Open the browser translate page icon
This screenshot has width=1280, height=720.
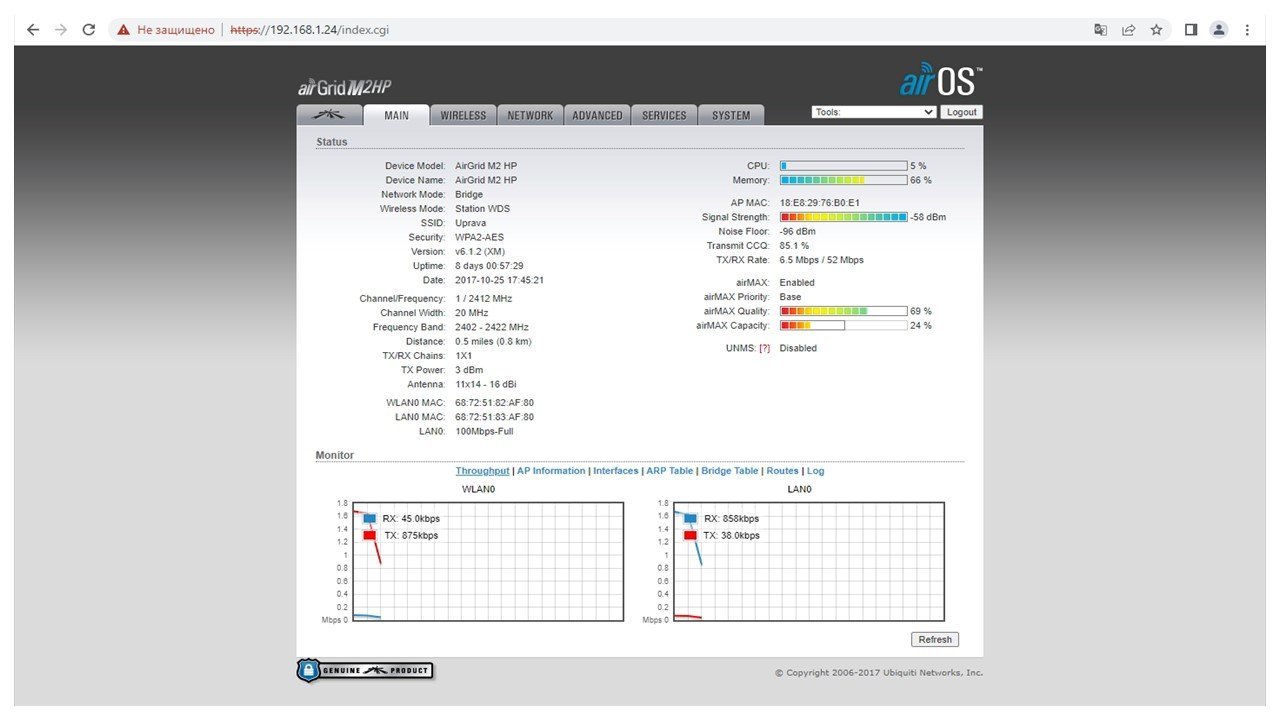tap(1101, 30)
